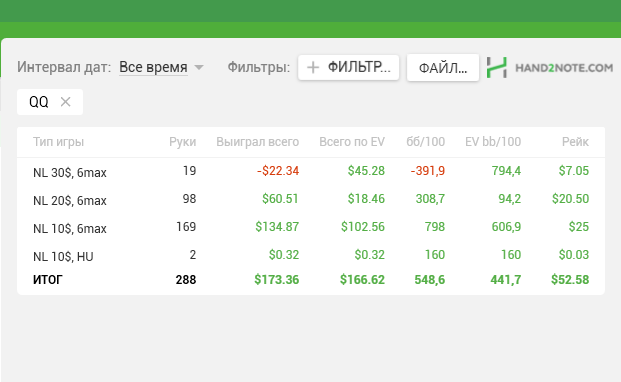Sort by EV bb/100 column header
Image resolution: width=621 pixels, height=382 pixels.
(493, 142)
